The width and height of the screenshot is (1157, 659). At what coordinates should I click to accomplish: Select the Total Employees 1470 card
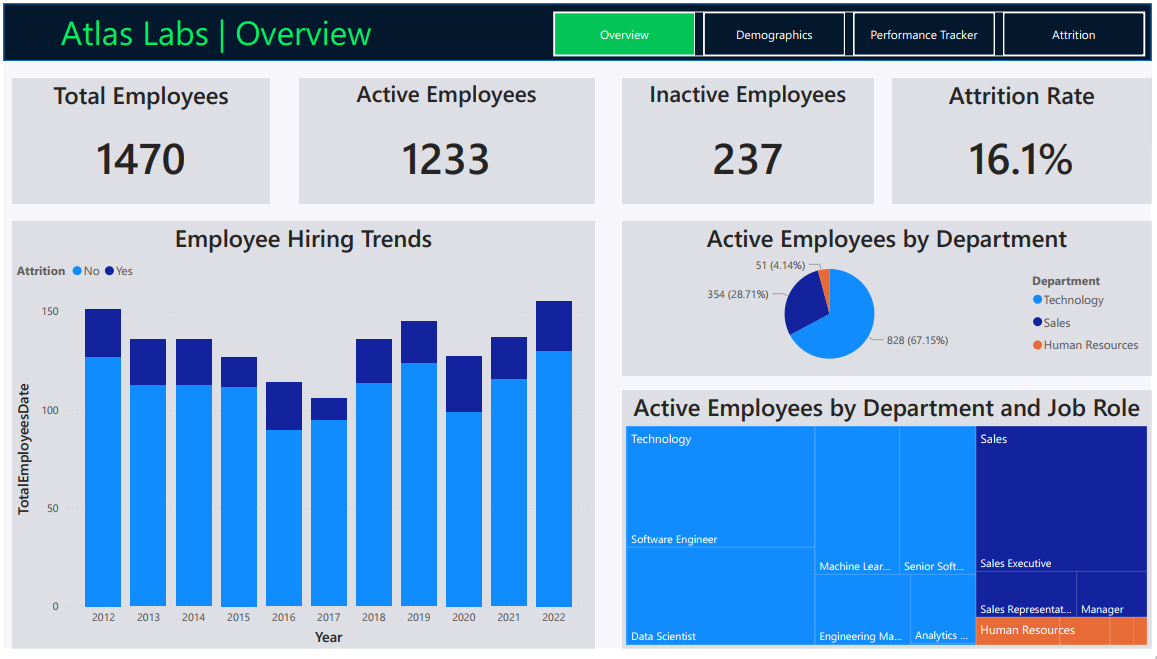click(x=141, y=141)
